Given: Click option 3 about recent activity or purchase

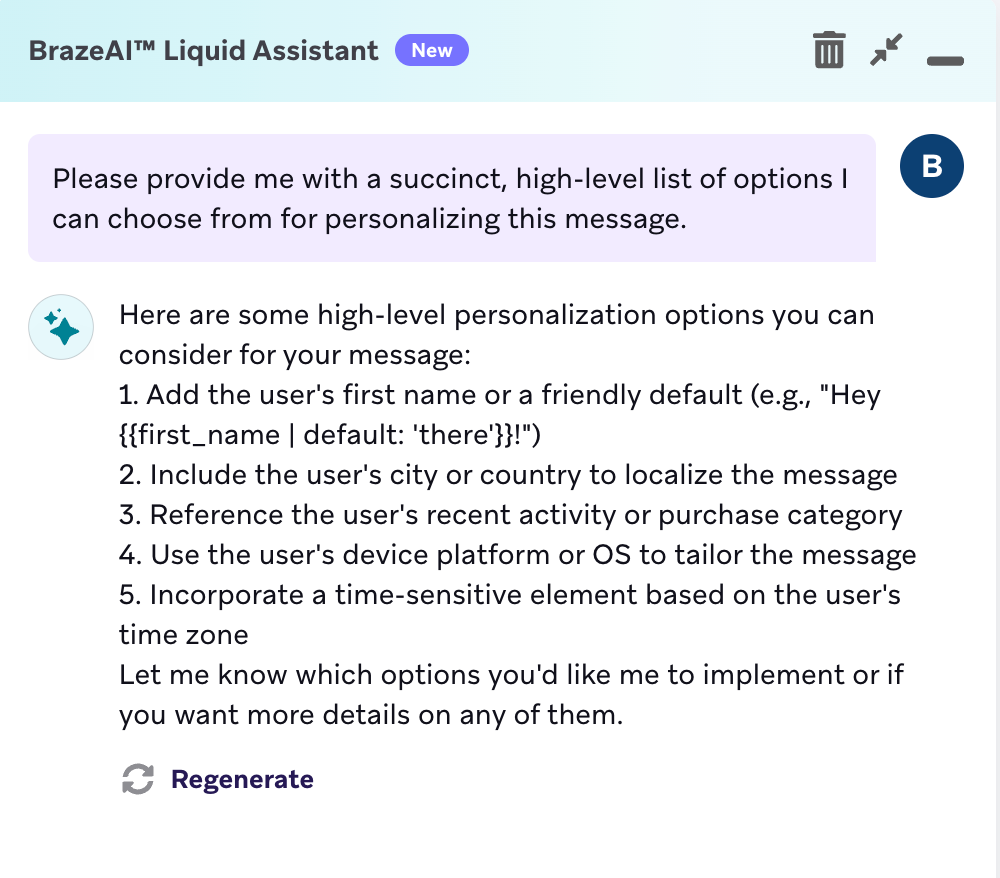Looking at the screenshot, I should coord(510,515).
